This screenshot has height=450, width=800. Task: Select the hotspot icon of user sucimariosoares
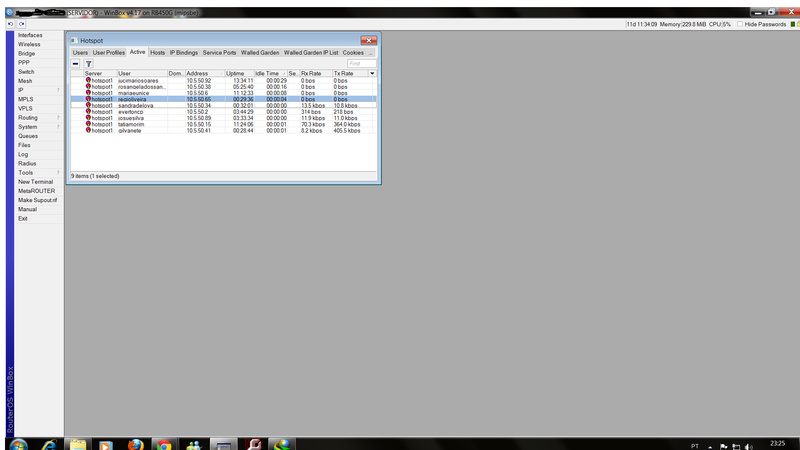[x=88, y=80]
